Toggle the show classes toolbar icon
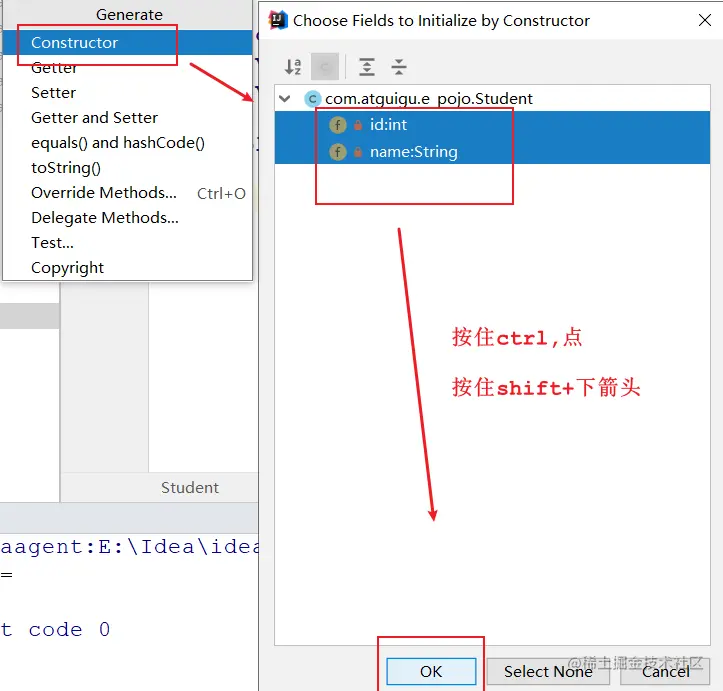 [325, 67]
